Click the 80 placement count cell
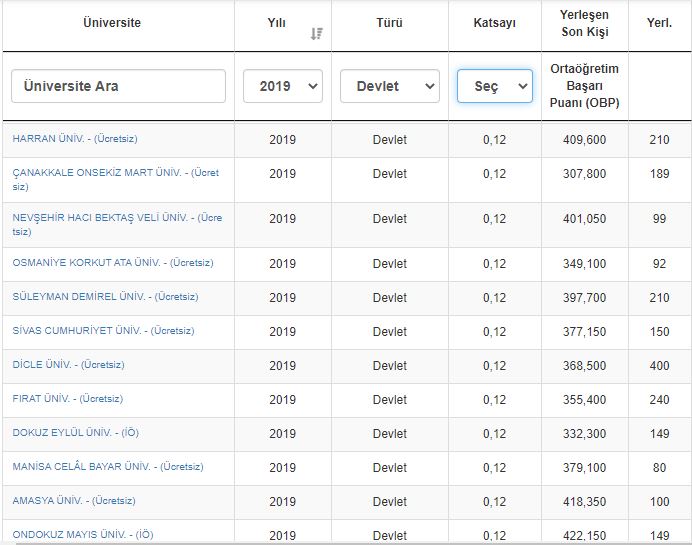This screenshot has height=545, width=692. click(x=660, y=468)
